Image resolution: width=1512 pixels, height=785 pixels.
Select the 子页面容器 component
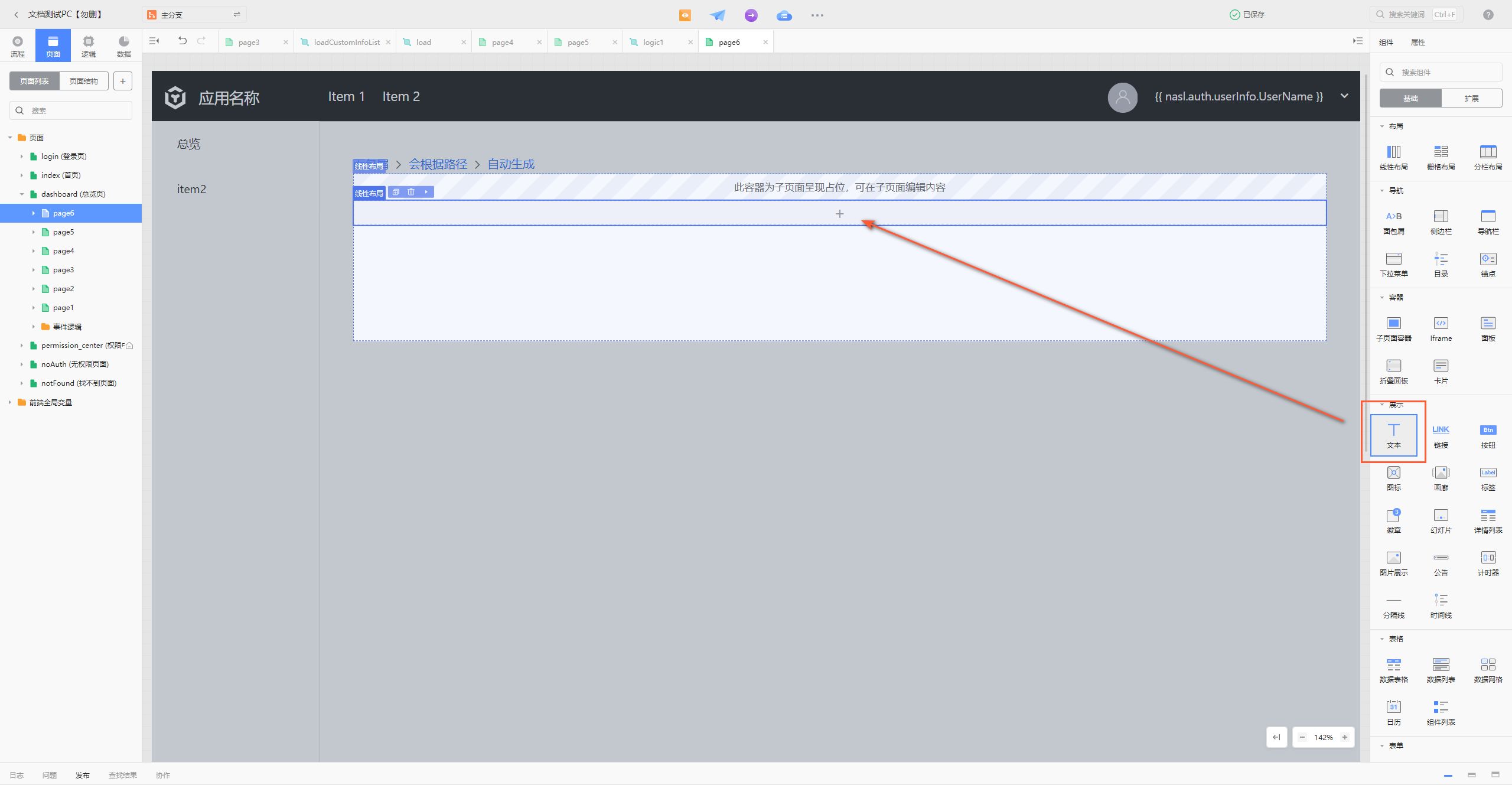point(1393,328)
